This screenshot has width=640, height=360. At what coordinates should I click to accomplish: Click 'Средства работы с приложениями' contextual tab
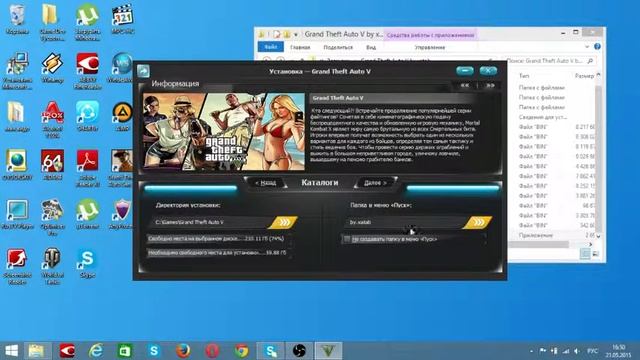pos(430,35)
